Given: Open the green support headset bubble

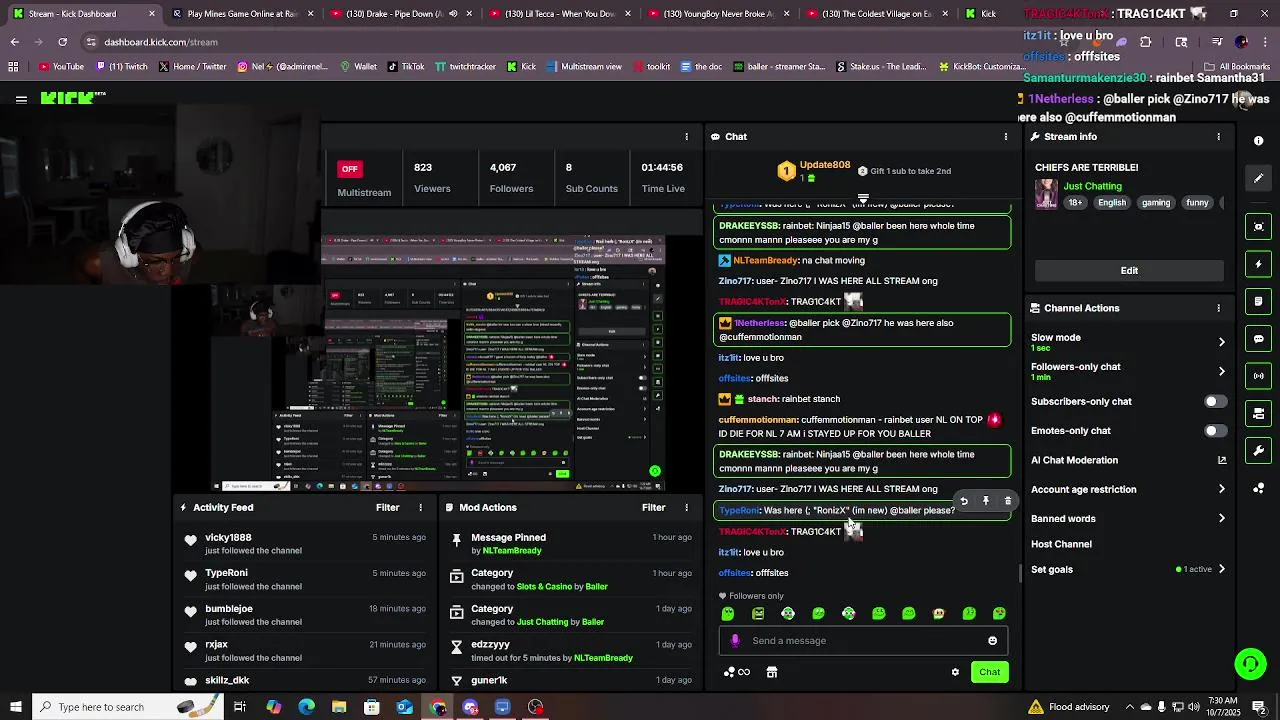Looking at the screenshot, I should 1250,664.
